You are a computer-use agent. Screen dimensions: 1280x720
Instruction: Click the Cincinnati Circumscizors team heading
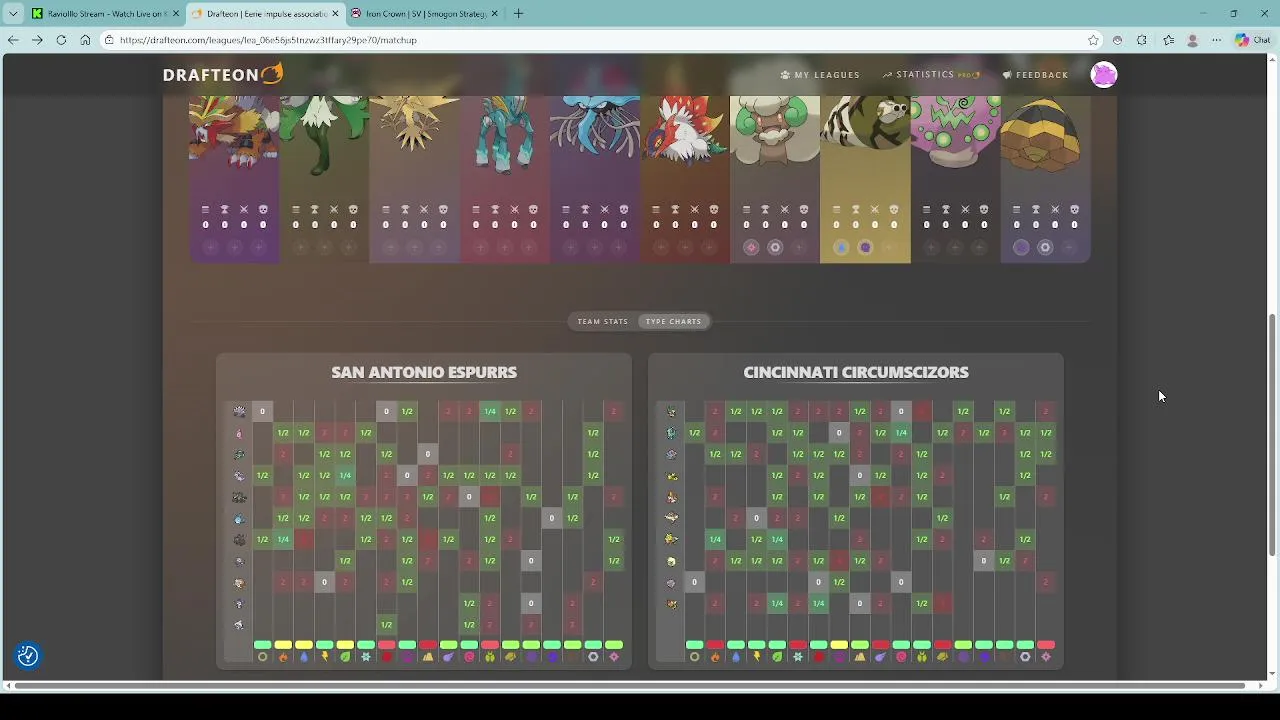[856, 372]
